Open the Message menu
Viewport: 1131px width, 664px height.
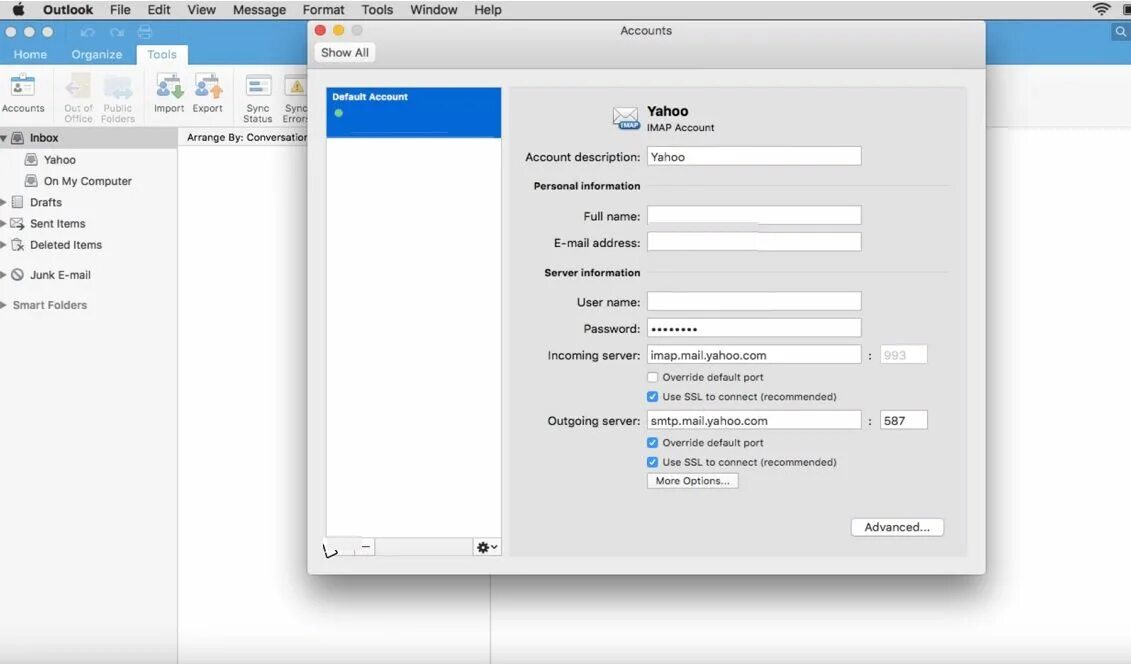[x=259, y=9]
